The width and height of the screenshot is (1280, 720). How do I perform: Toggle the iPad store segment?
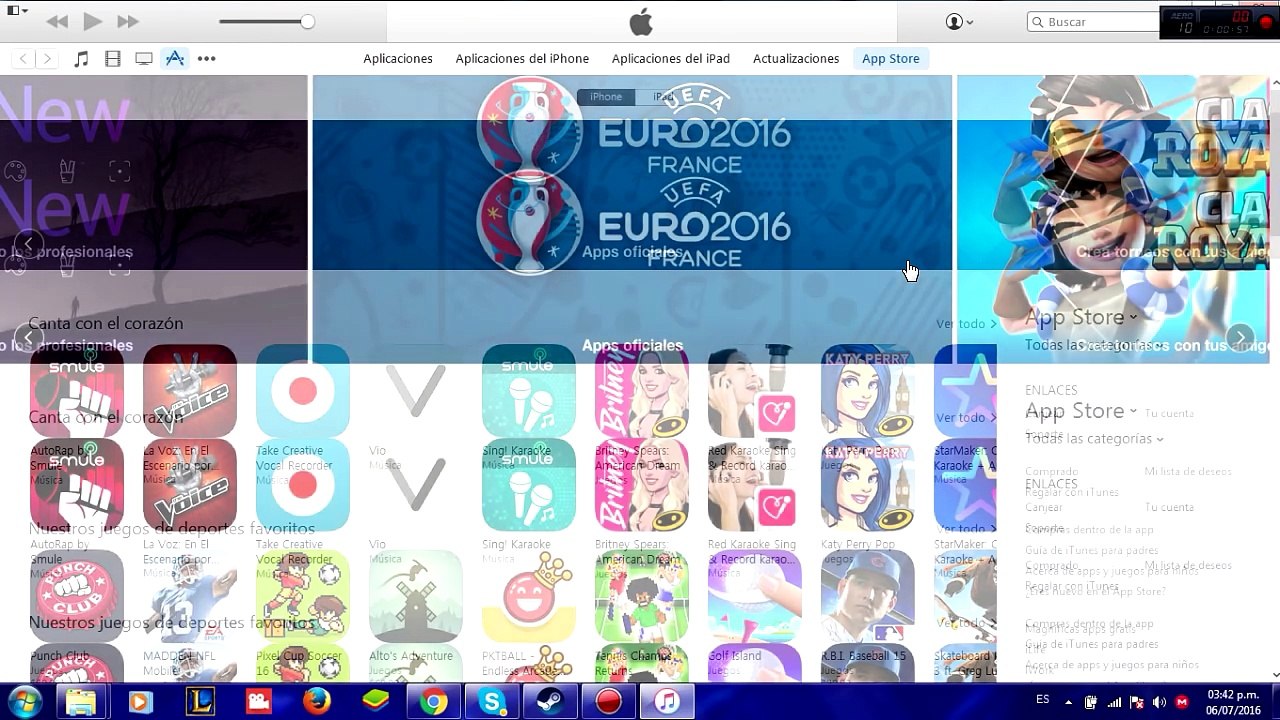coord(661,97)
